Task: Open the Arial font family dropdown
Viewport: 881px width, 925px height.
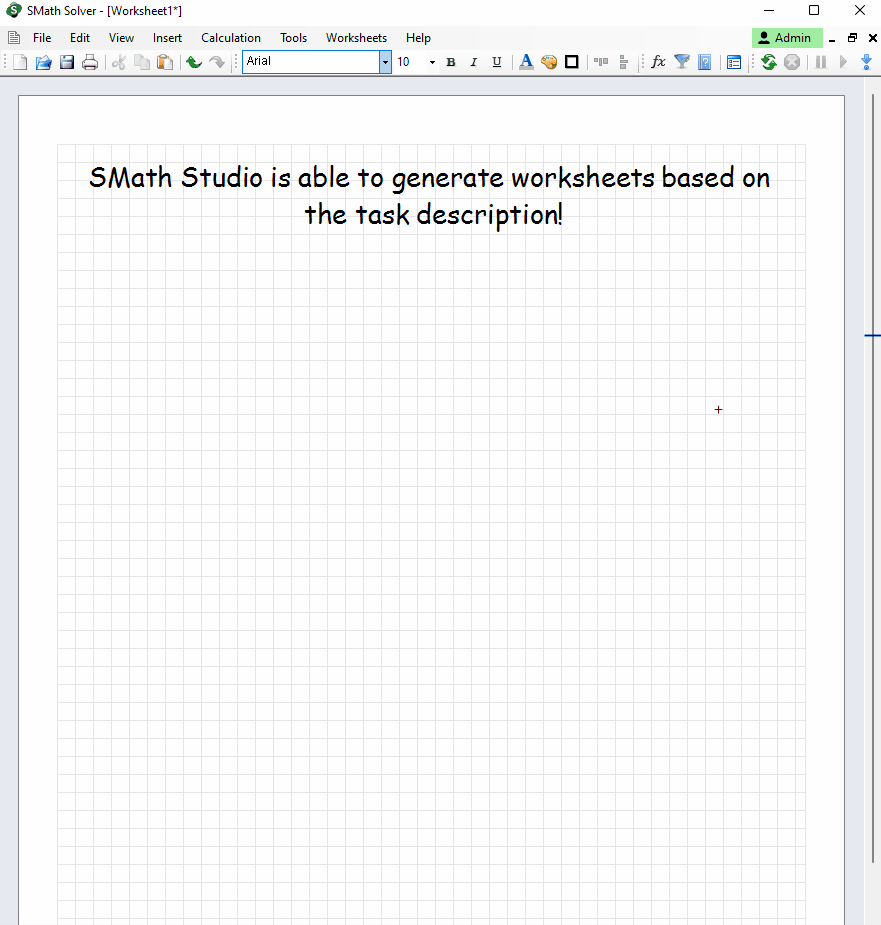Action: tap(385, 62)
